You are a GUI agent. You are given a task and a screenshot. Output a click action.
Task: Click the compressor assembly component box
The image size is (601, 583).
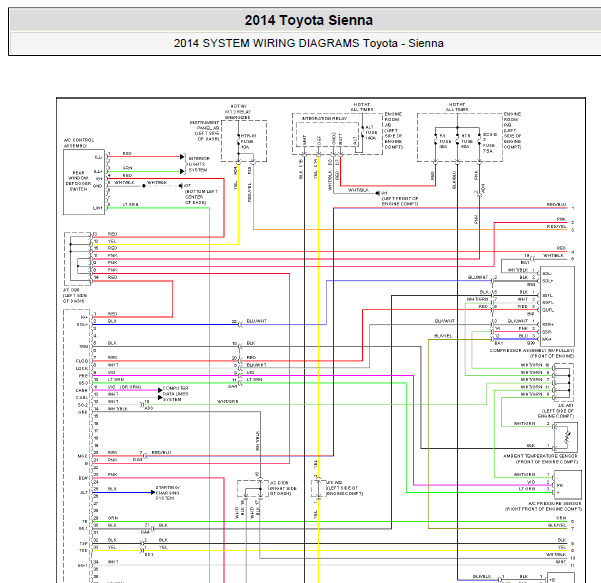(x=557, y=306)
